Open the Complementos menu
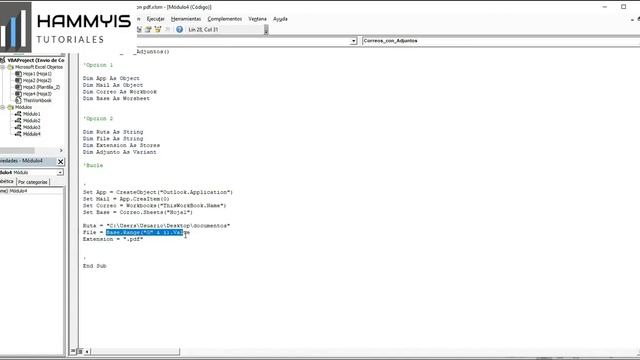This screenshot has width=640, height=360. click(224, 19)
